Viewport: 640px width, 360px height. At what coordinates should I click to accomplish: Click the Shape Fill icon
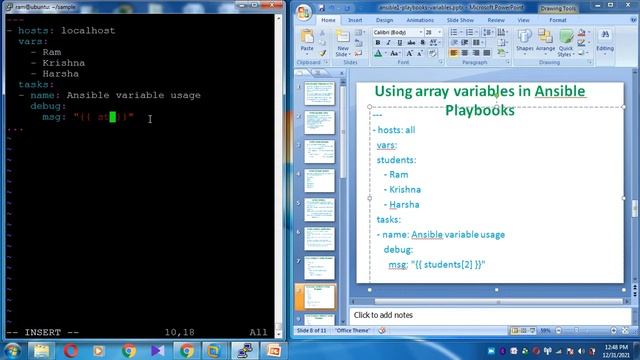point(583,33)
